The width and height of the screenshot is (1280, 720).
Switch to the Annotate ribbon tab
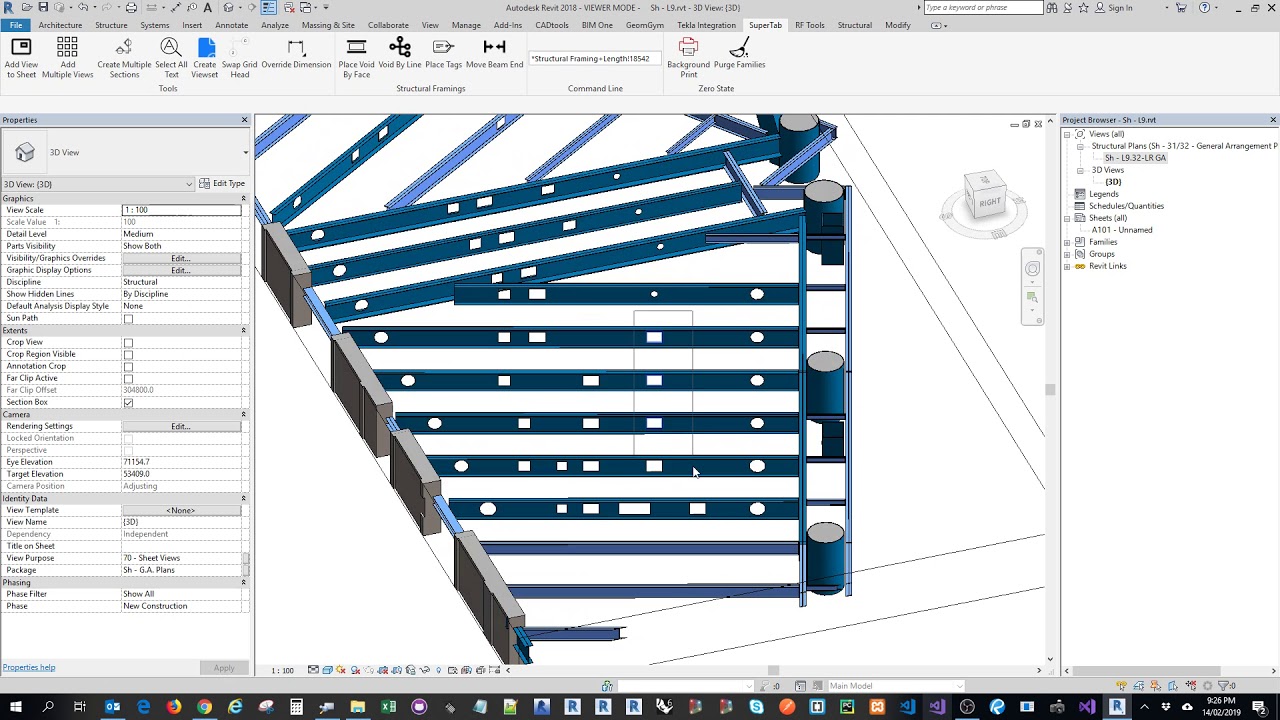[232, 25]
